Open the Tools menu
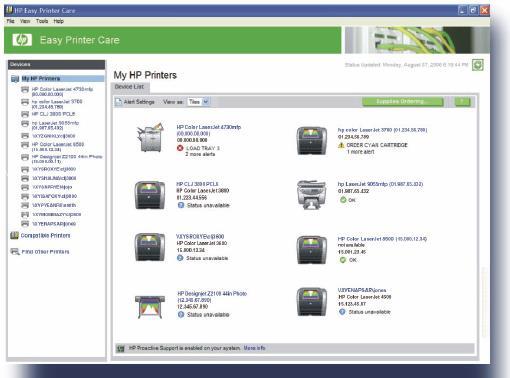 (42, 21)
